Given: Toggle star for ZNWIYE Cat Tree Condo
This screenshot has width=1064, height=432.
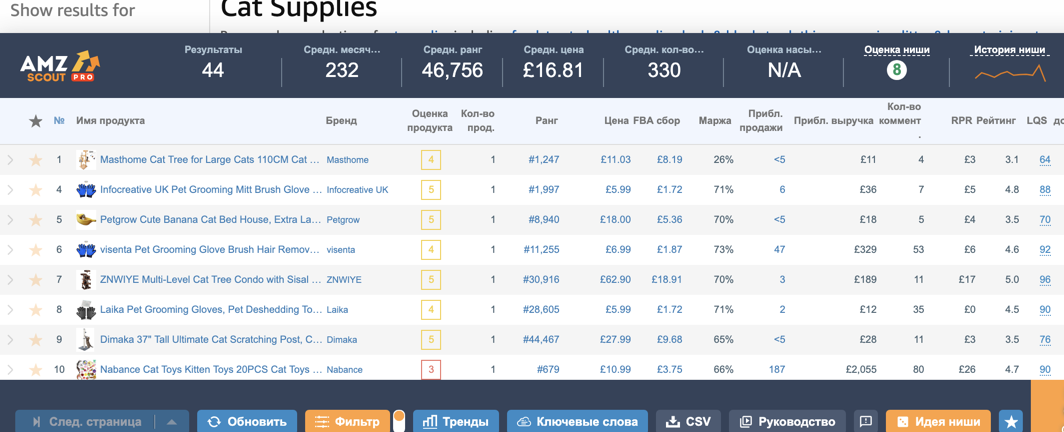Looking at the screenshot, I should tap(35, 280).
